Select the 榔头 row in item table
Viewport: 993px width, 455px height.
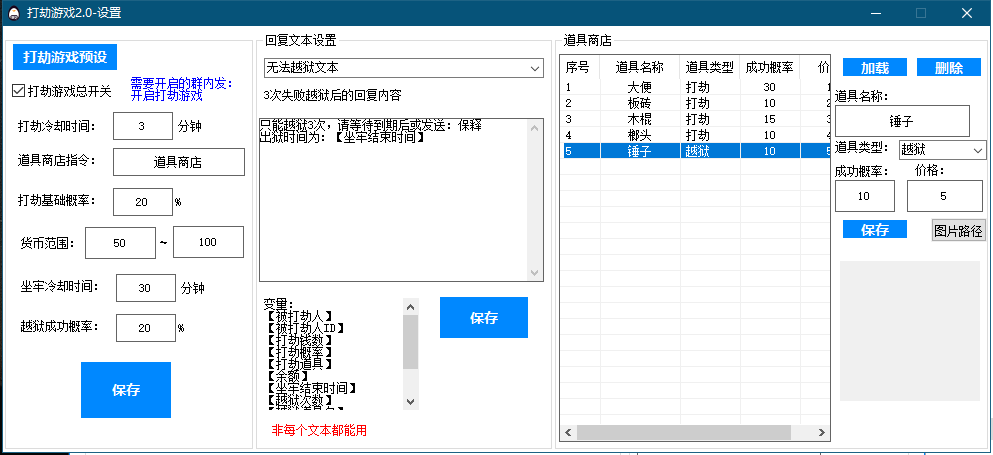(695, 134)
